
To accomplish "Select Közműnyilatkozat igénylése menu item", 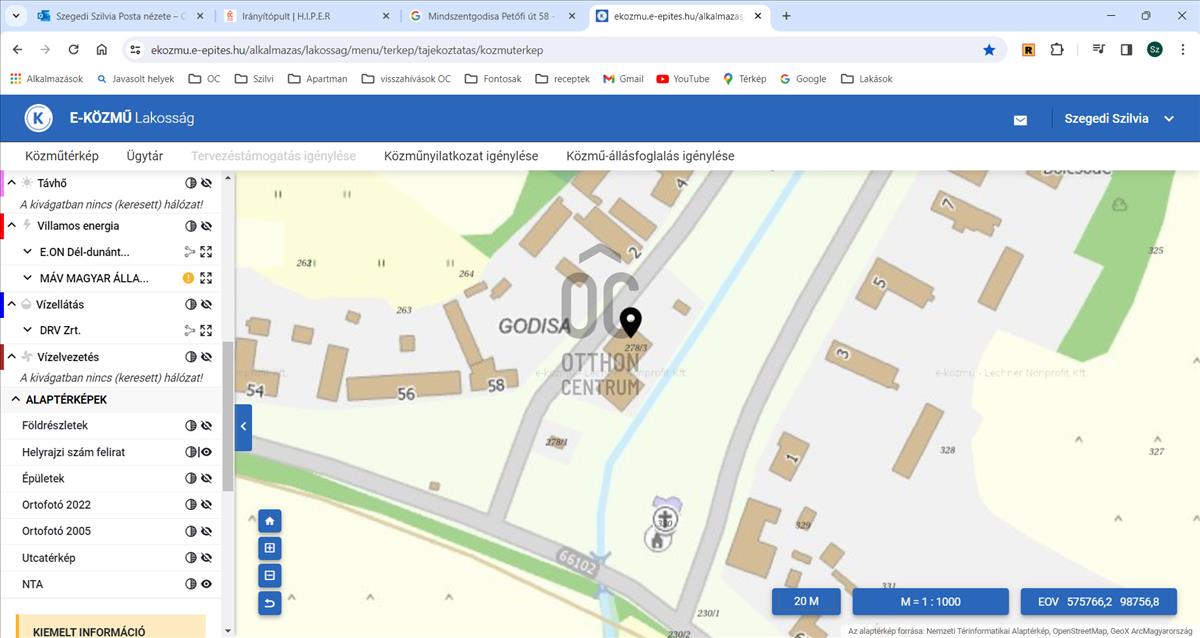I will click(x=461, y=156).
